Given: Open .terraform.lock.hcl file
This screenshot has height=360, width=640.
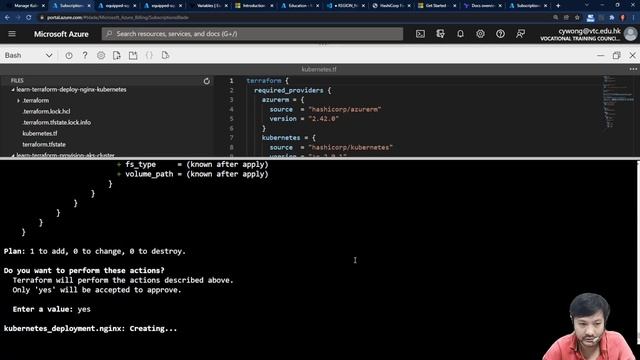Looking at the screenshot, I should click(x=46, y=111).
